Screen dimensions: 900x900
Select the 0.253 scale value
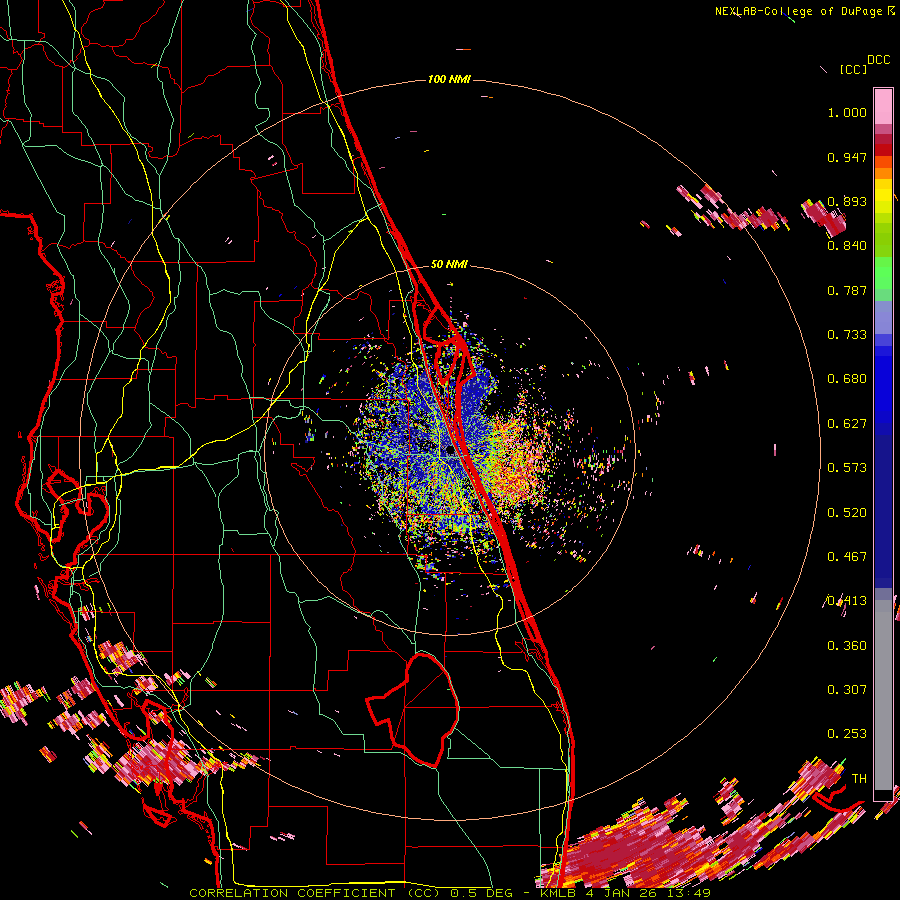click(847, 734)
